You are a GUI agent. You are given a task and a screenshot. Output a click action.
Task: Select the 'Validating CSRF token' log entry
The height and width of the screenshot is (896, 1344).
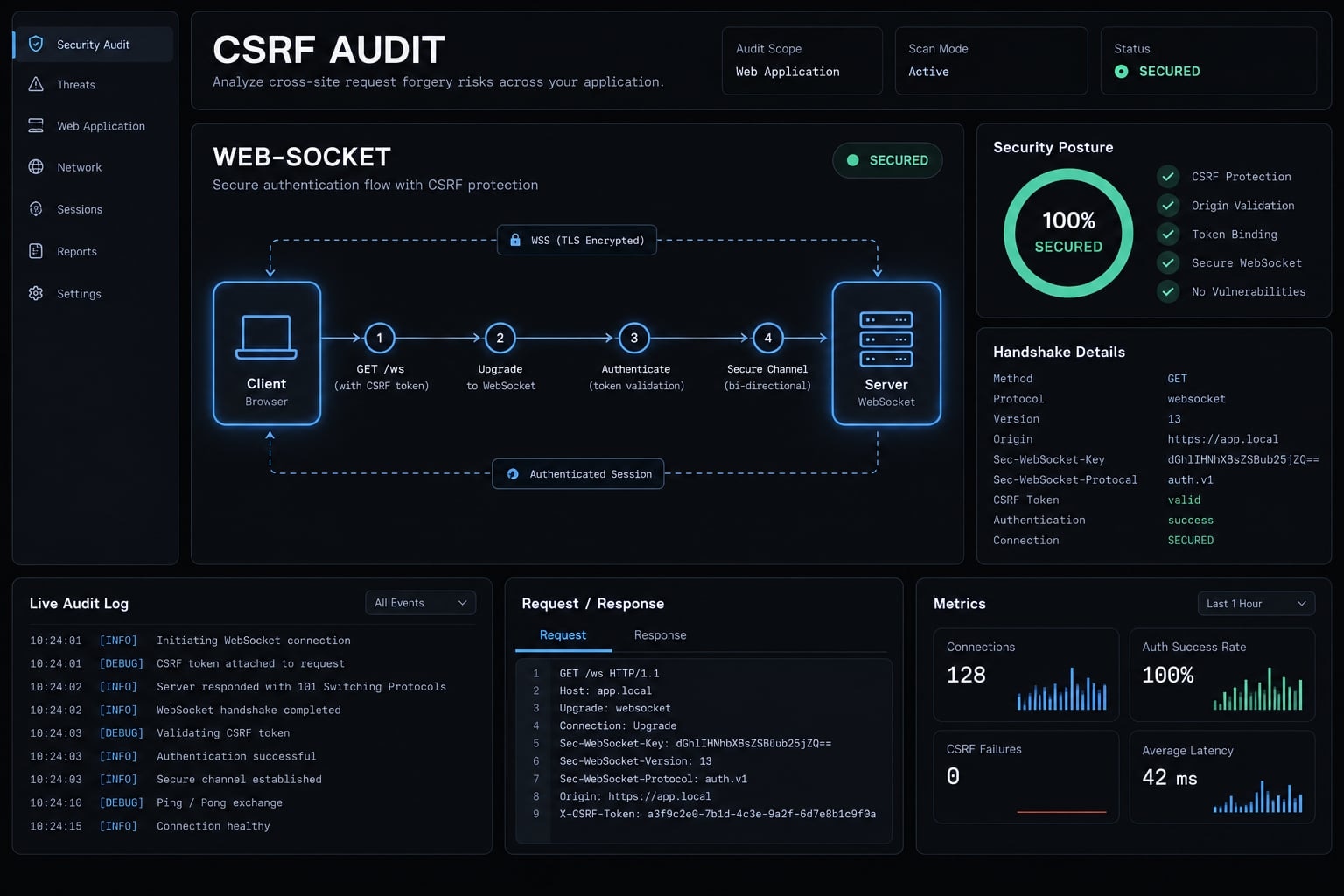(x=252, y=733)
